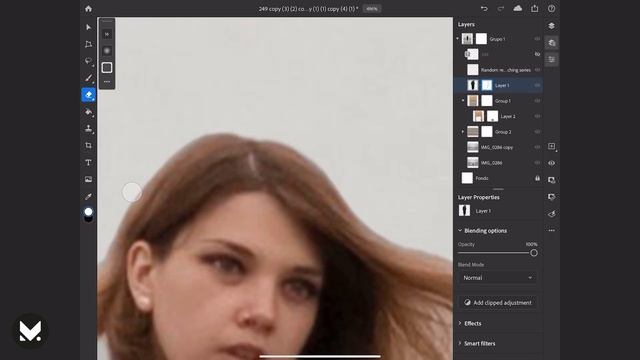Screen dimensions: 640x360
Task: Open more eraser tool options
Action: tap(107, 82)
